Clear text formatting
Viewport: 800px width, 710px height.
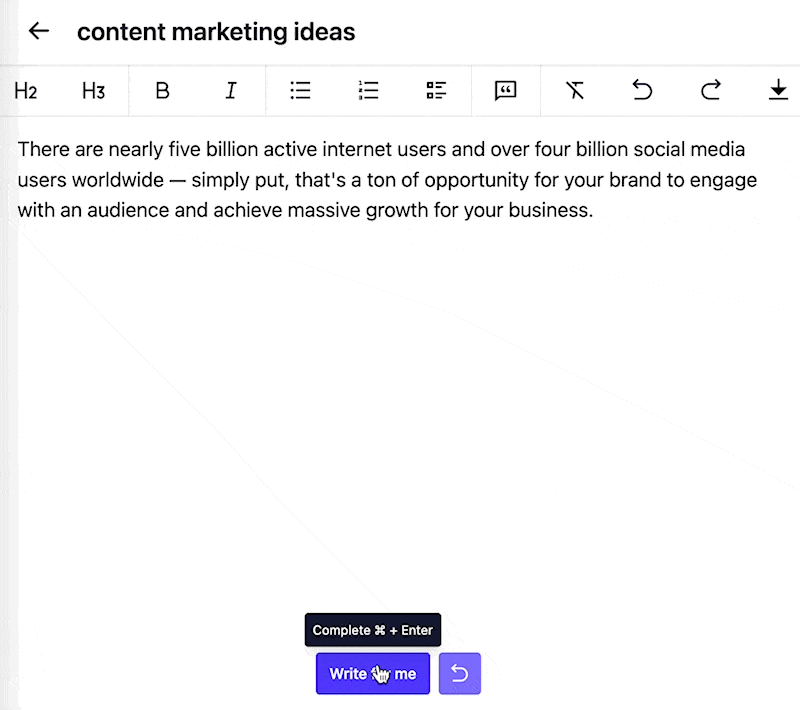pos(574,91)
